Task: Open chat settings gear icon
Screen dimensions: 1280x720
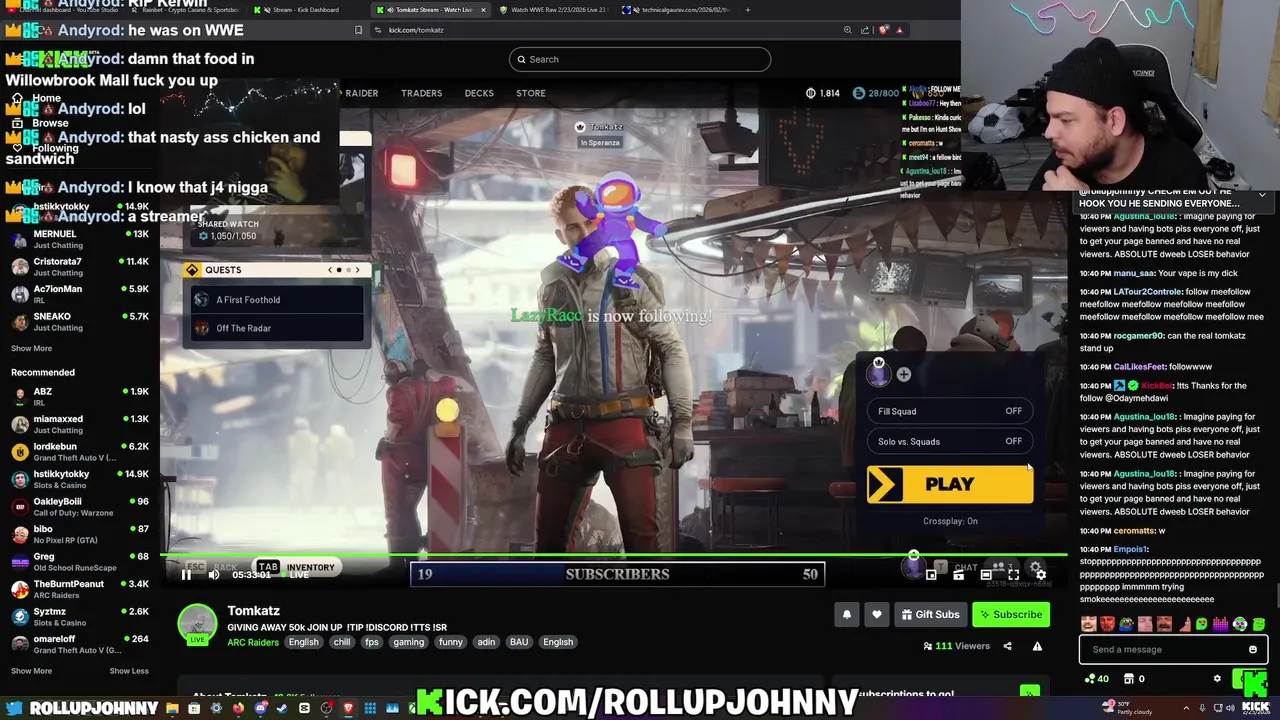Action: pos(1217,679)
